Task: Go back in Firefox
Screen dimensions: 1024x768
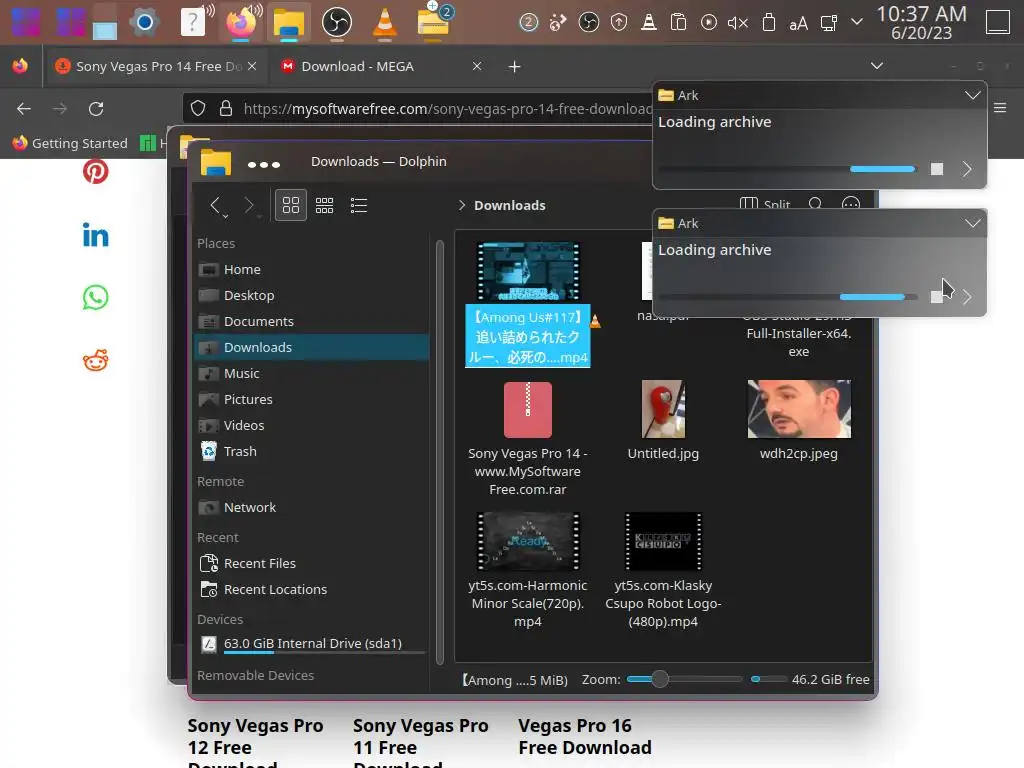Action: [24, 108]
